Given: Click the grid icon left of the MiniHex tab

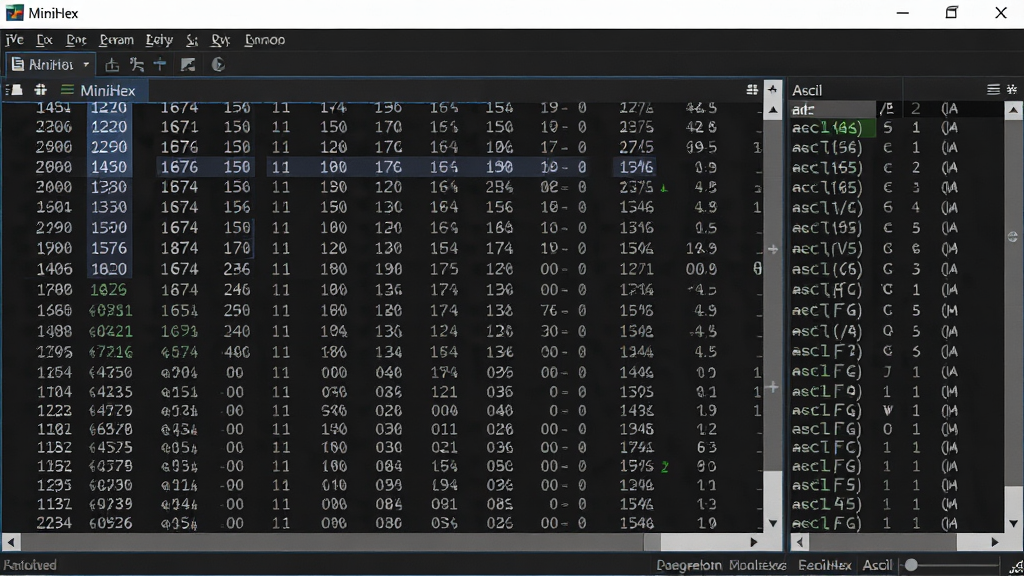Looking at the screenshot, I should point(40,89).
